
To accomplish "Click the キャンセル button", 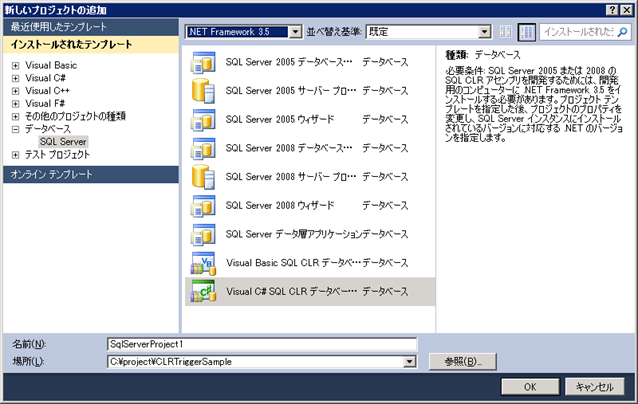I will [594, 387].
